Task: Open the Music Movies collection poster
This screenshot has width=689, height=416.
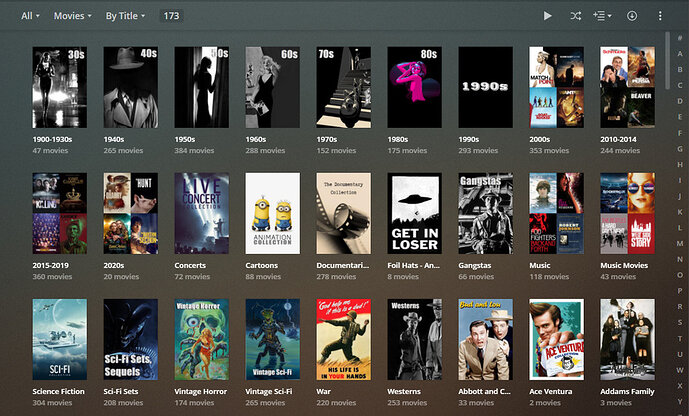Action: click(x=627, y=213)
